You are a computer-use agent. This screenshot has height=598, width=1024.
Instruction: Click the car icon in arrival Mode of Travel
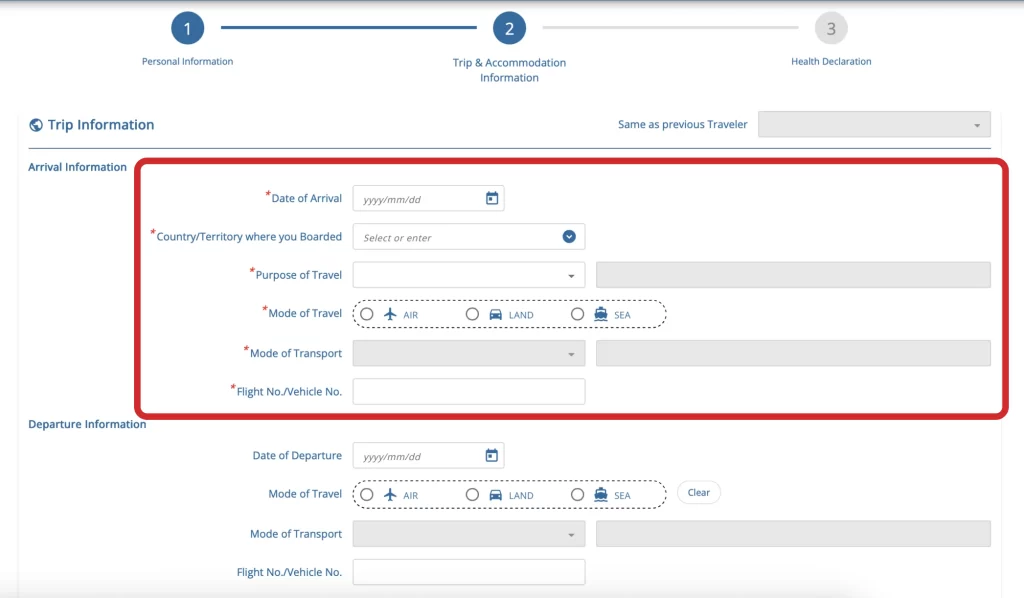coord(496,315)
